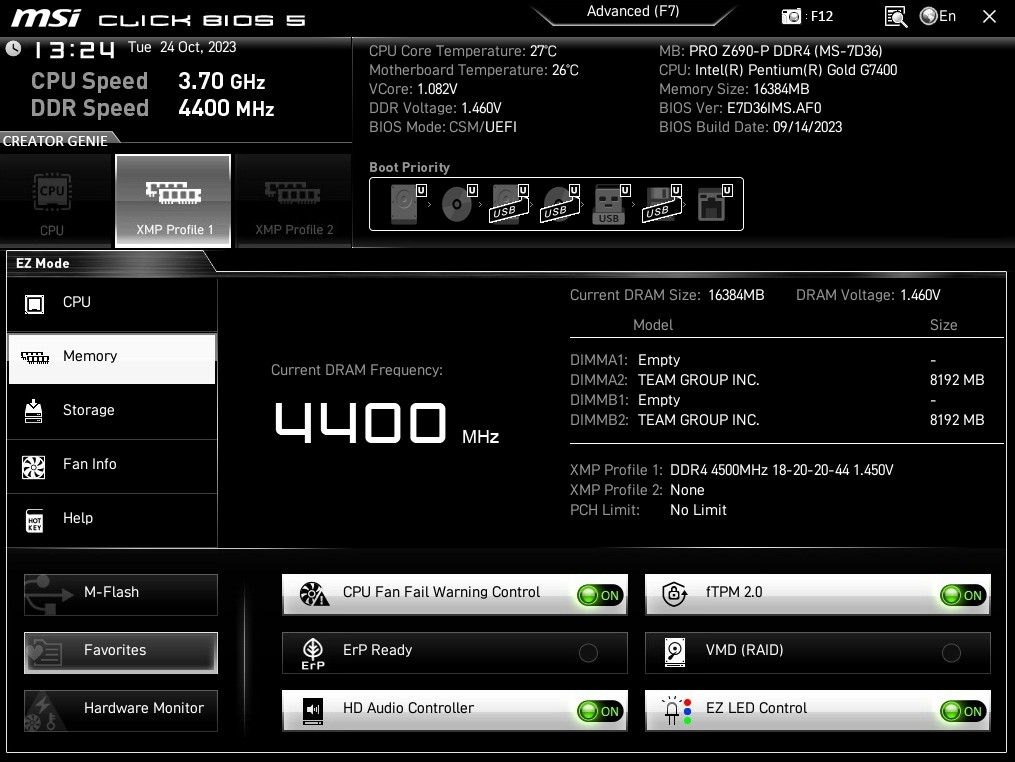
Task: Click the fan warning icon
Action: tap(315, 594)
